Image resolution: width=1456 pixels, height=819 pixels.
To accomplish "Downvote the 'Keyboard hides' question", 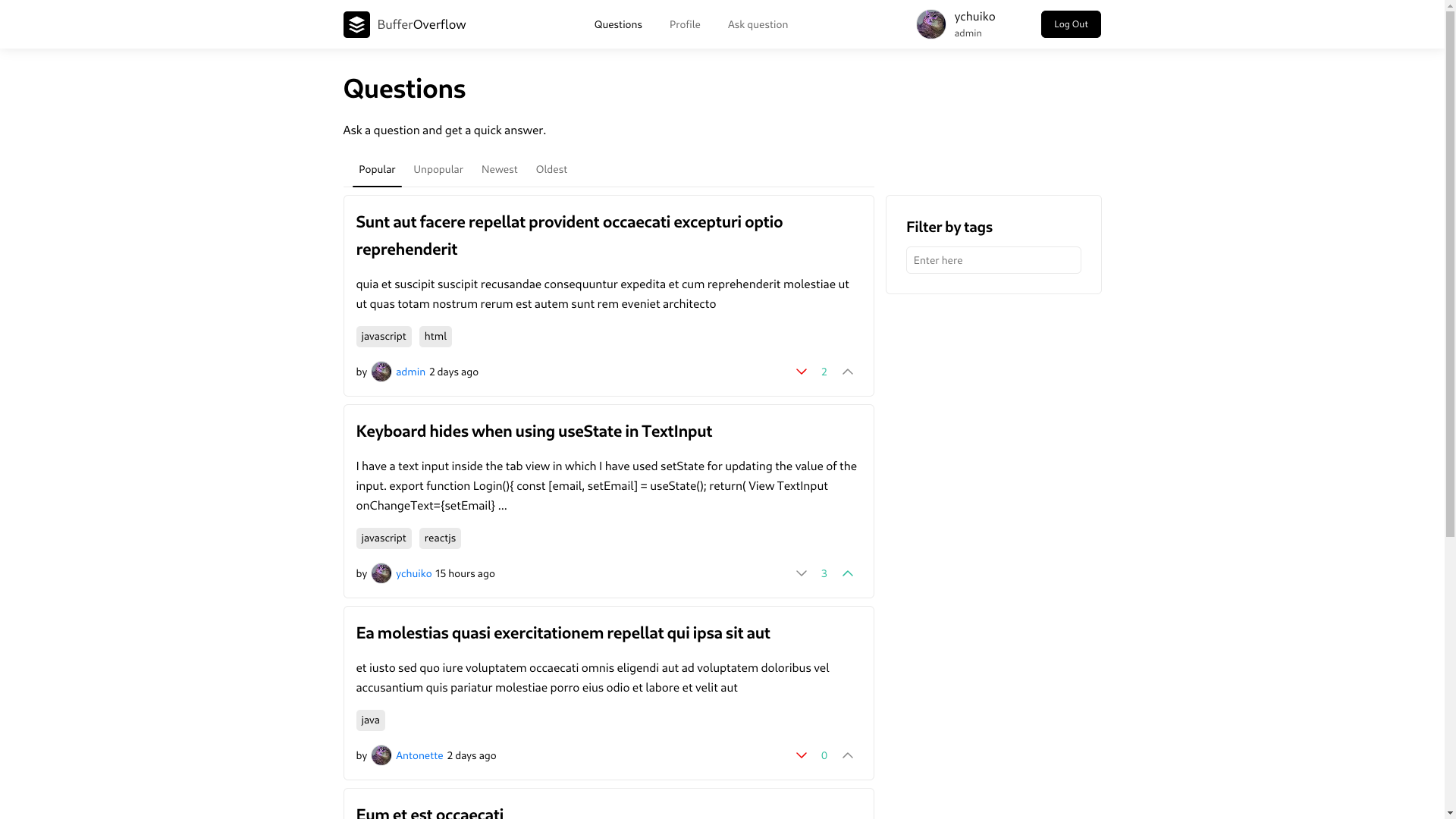I will point(802,573).
